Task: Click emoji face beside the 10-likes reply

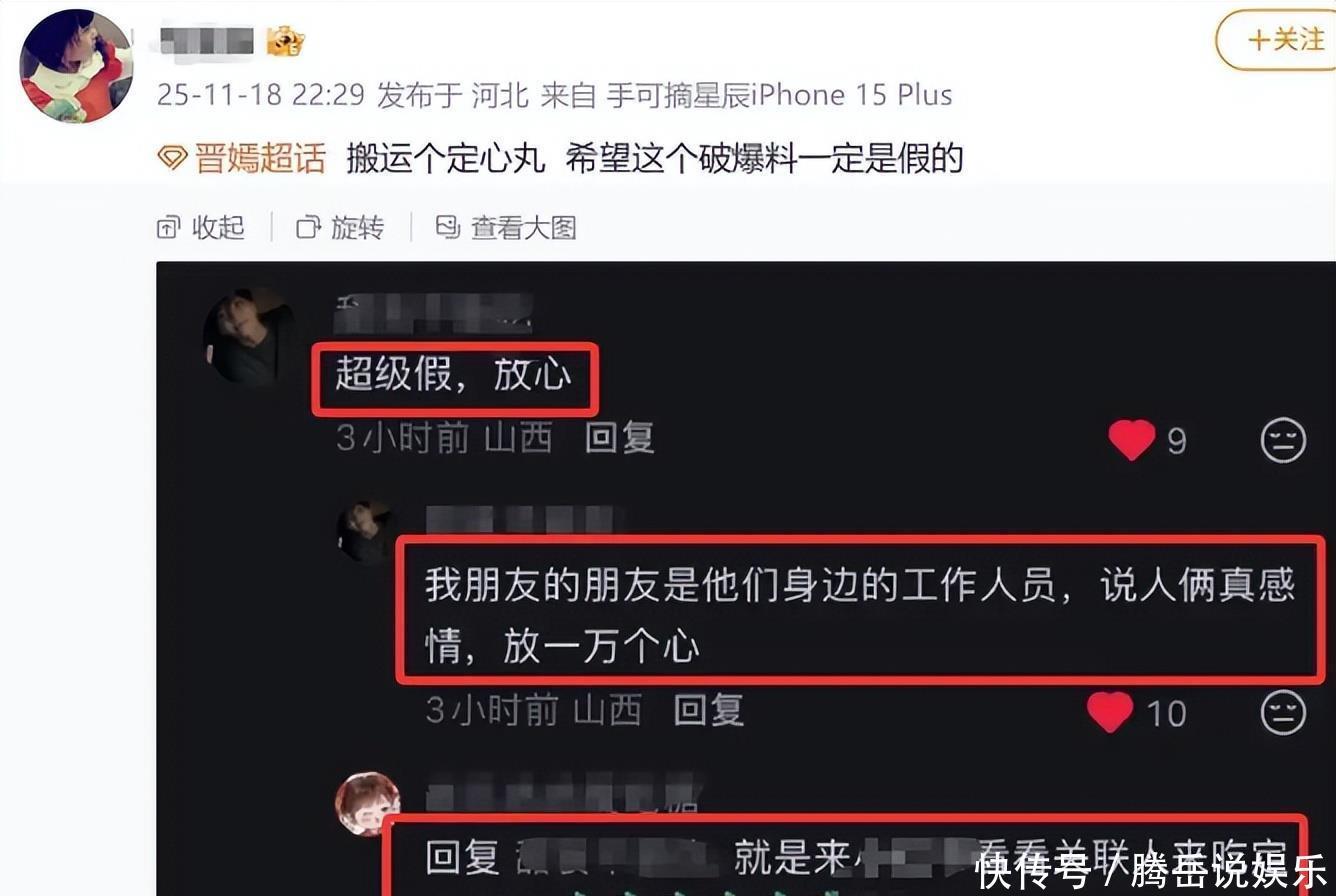Action: tap(1283, 713)
